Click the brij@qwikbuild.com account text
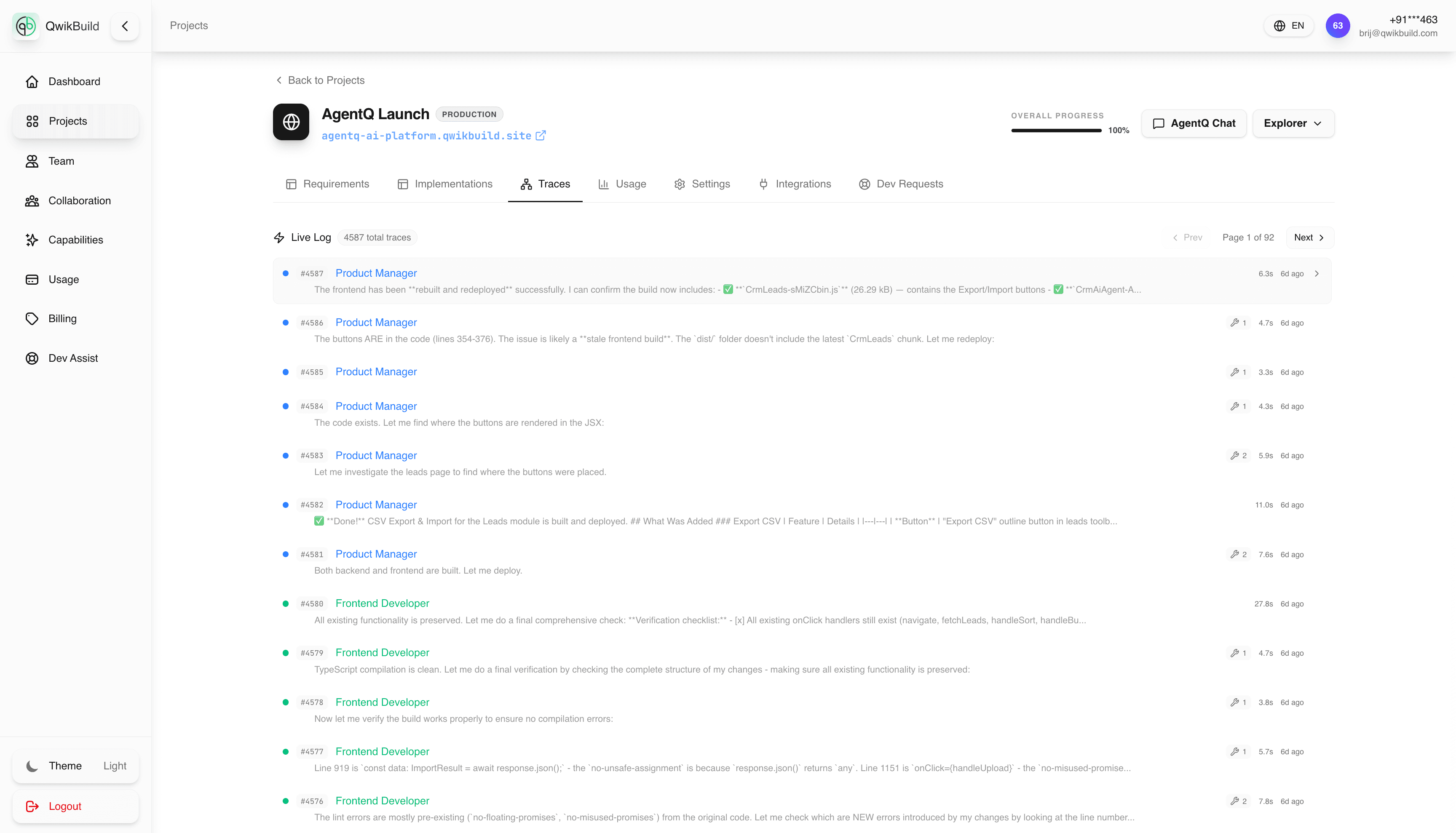 (1398, 33)
